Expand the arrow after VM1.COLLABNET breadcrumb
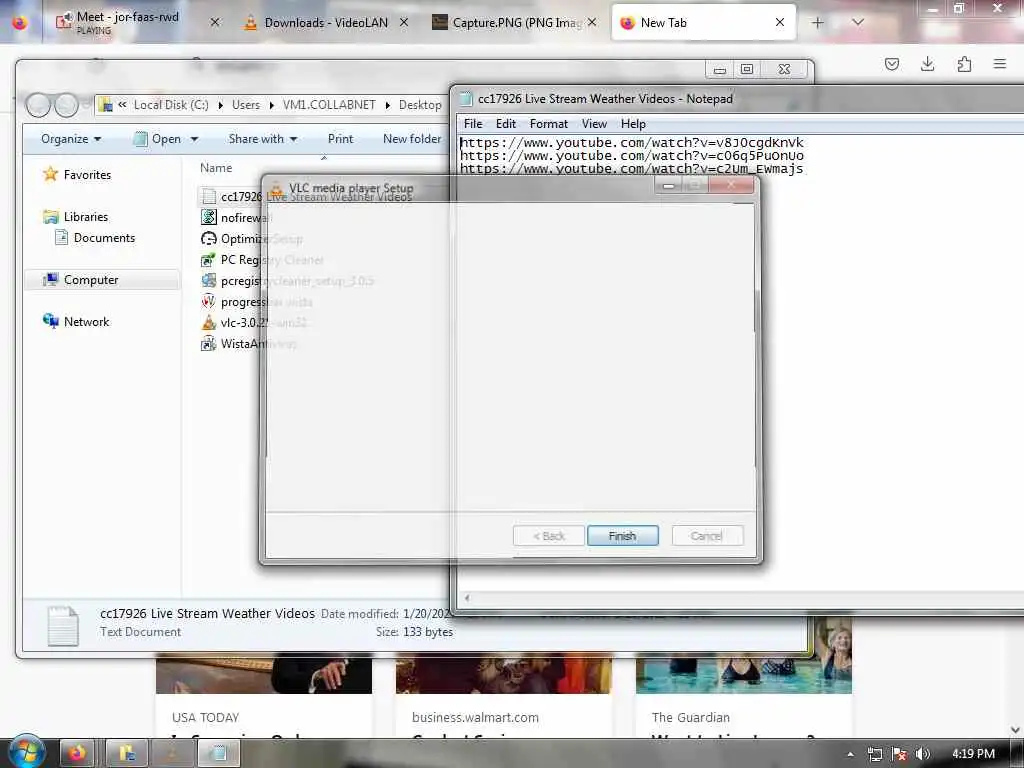1024x768 pixels. tap(388, 105)
